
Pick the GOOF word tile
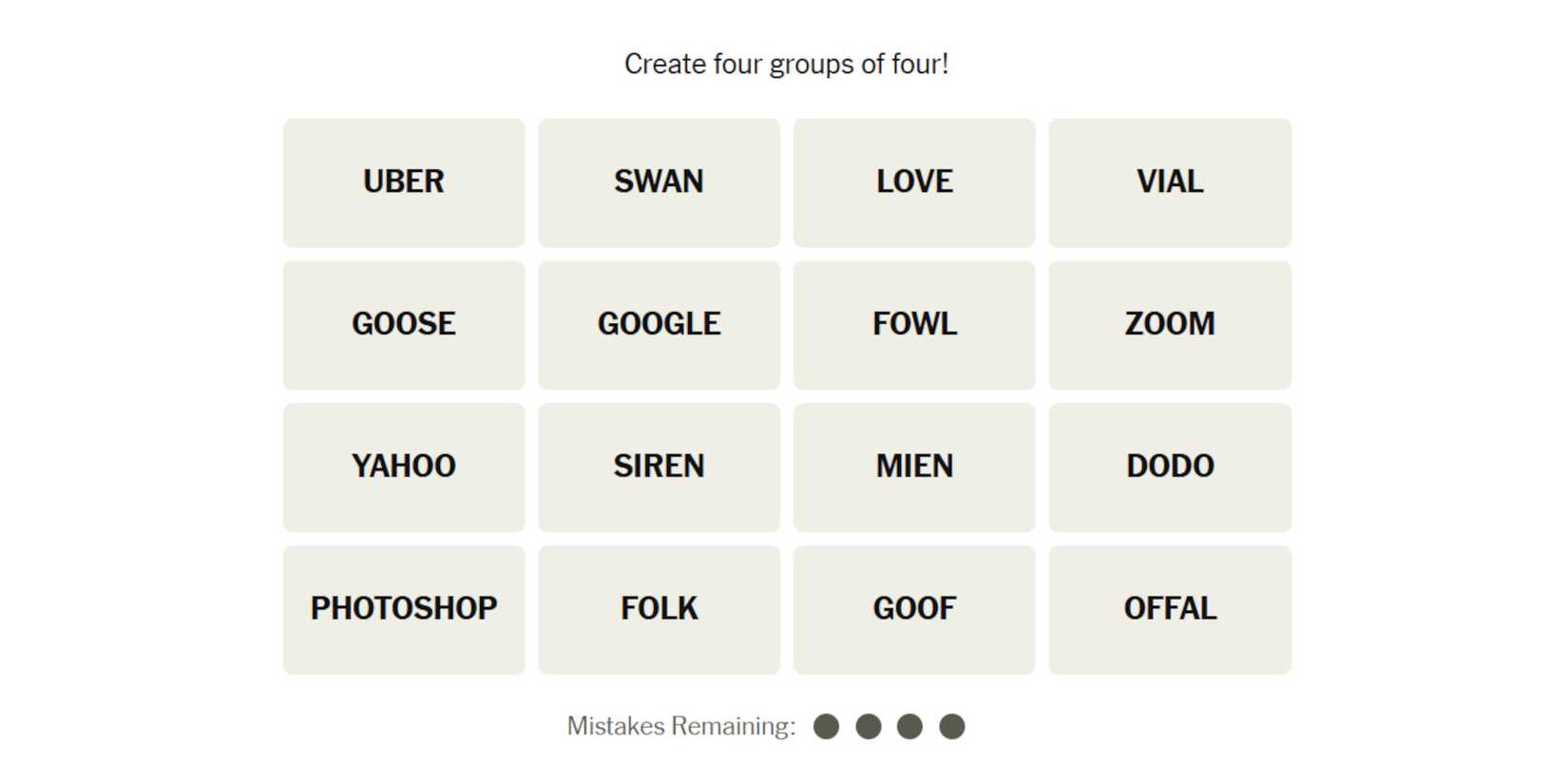point(914,609)
